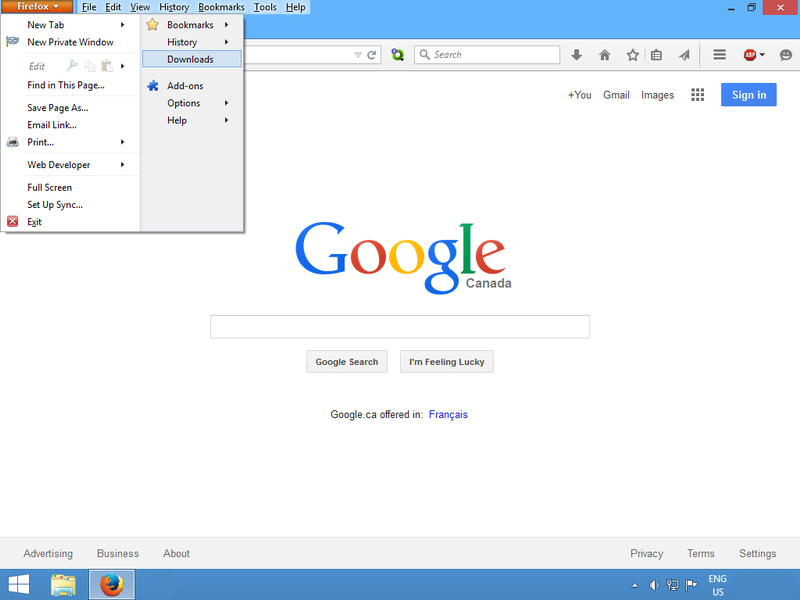Click the Copy icon in Edit row
The height and width of the screenshot is (600, 800).
point(90,65)
